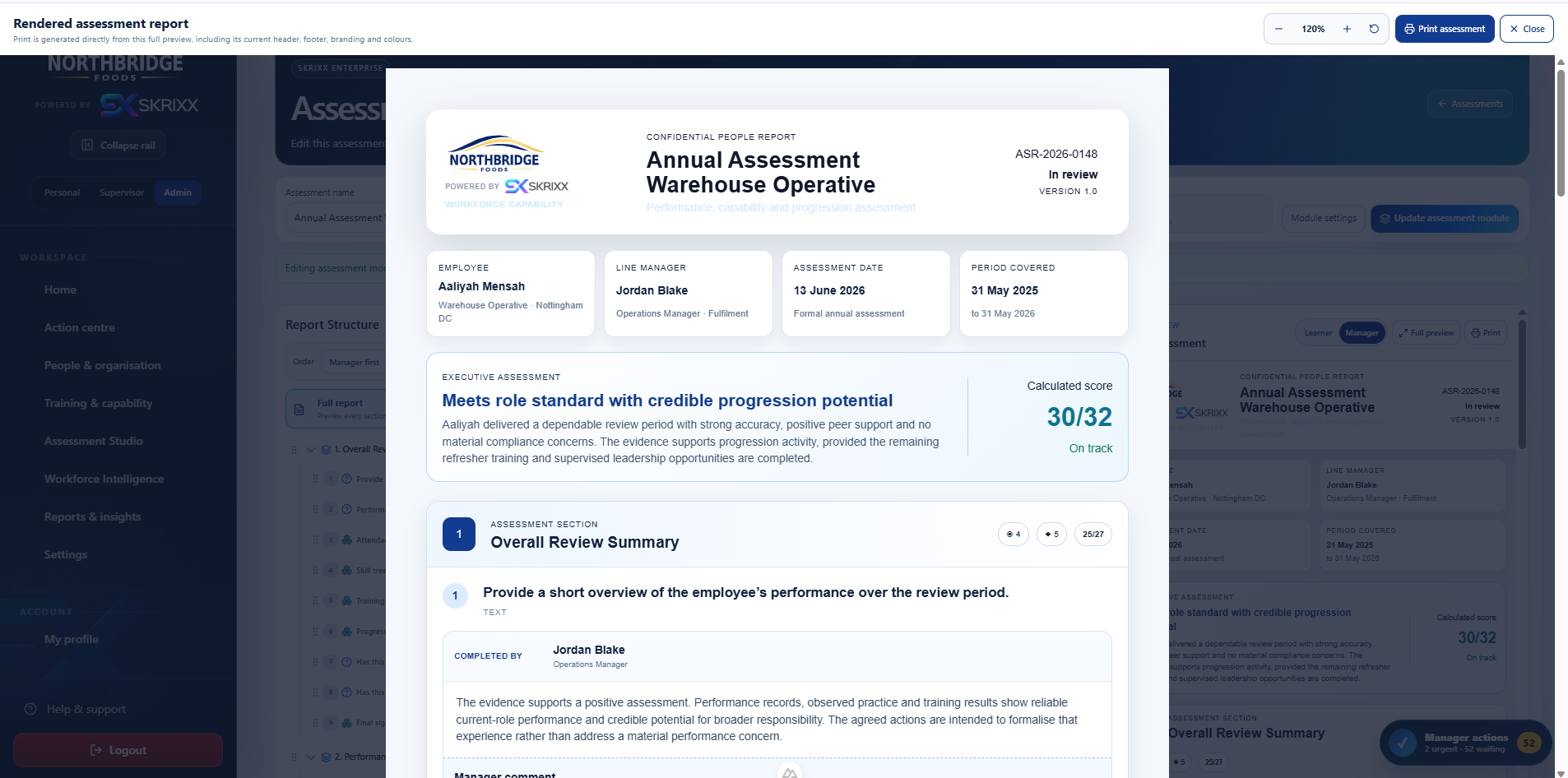The height and width of the screenshot is (778, 1568).
Task: Zoom out with the minus button
Action: [1278, 29]
